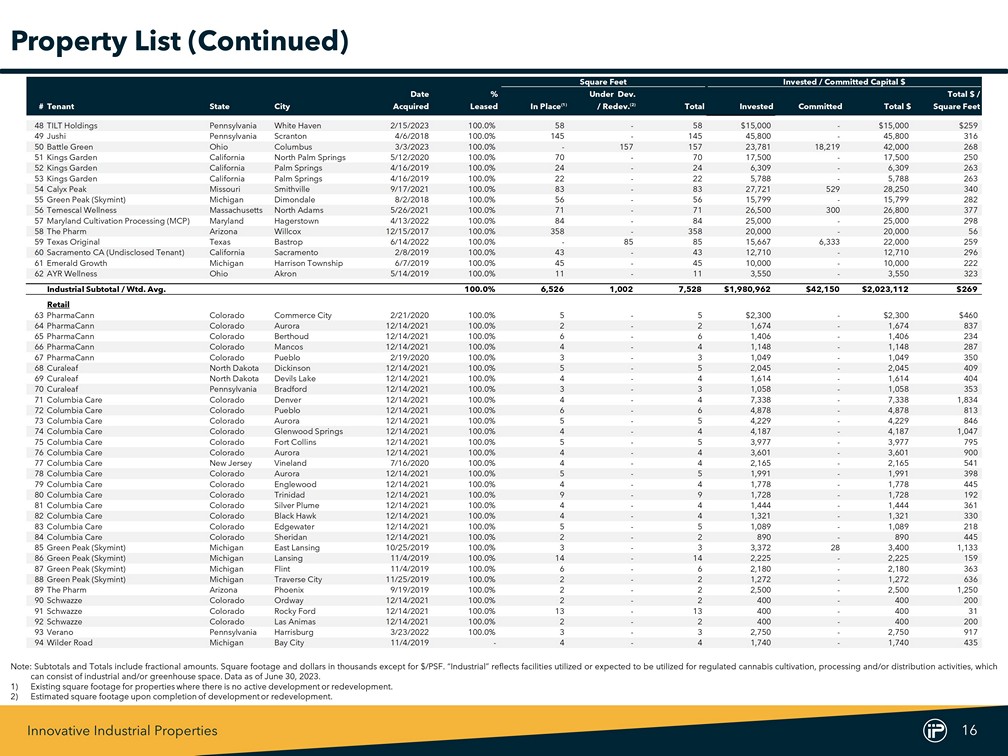Click the 'Square Feet' group header
This screenshot has height=756, width=1008.
tap(603, 82)
